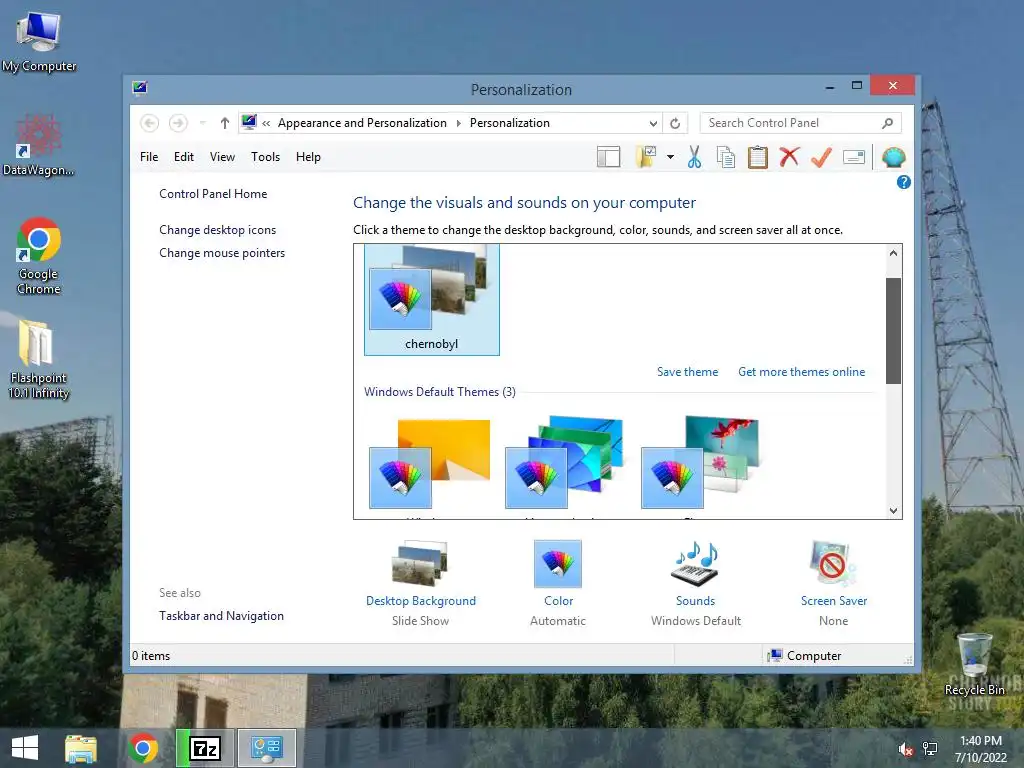The width and height of the screenshot is (1024, 768).
Task: Open the folder options dropdown arrow
Action: pyautogui.click(x=670, y=157)
